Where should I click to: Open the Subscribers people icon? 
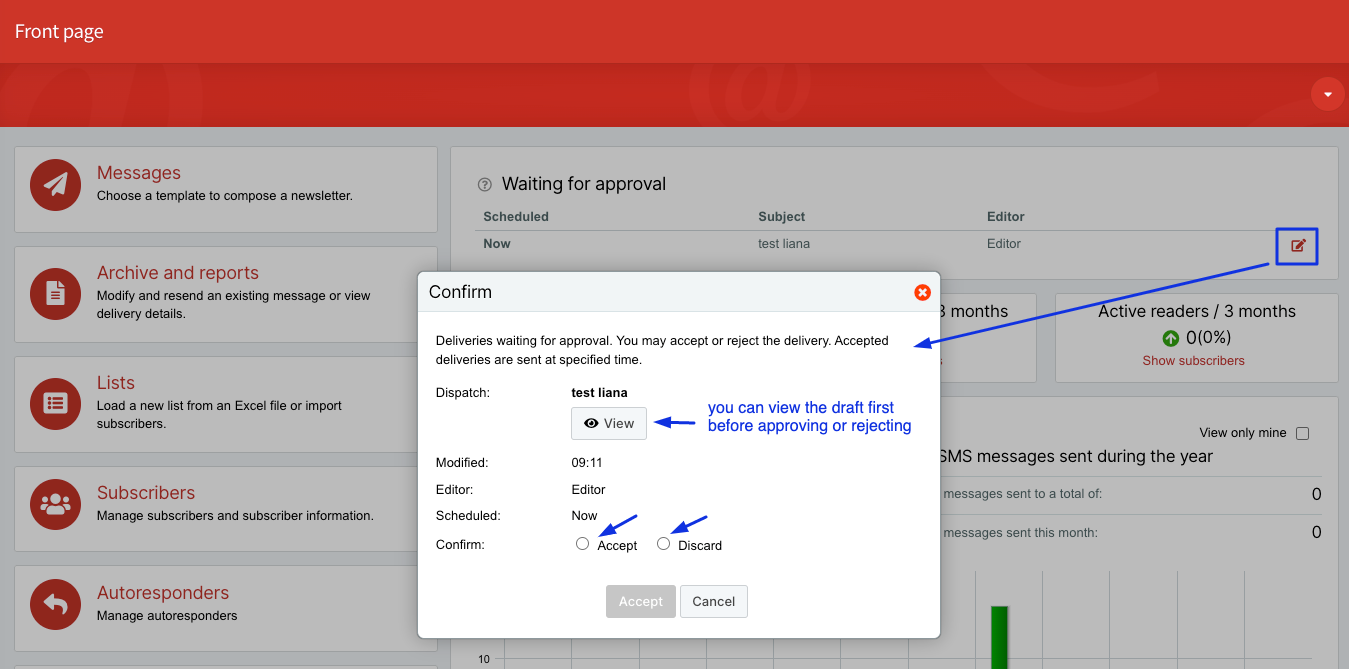(56, 504)
